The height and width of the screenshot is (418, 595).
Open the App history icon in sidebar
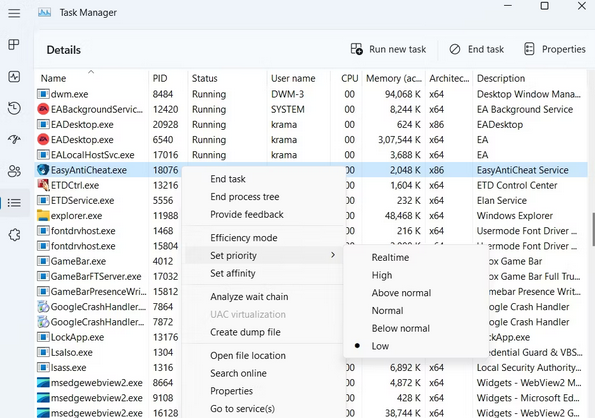click(x=14, y=108)
